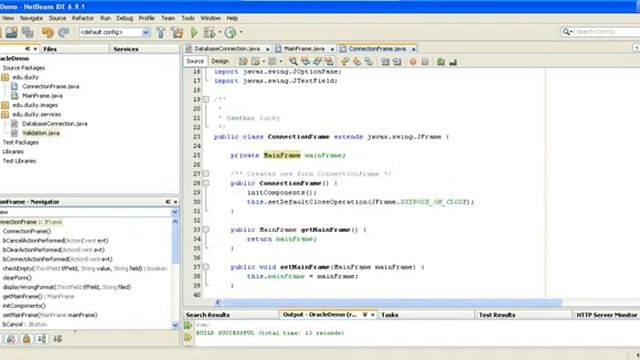This screenshot has width=640, height=360.
Task: Open Debug Main Project dropdown arrow
Action: [220, 32]
